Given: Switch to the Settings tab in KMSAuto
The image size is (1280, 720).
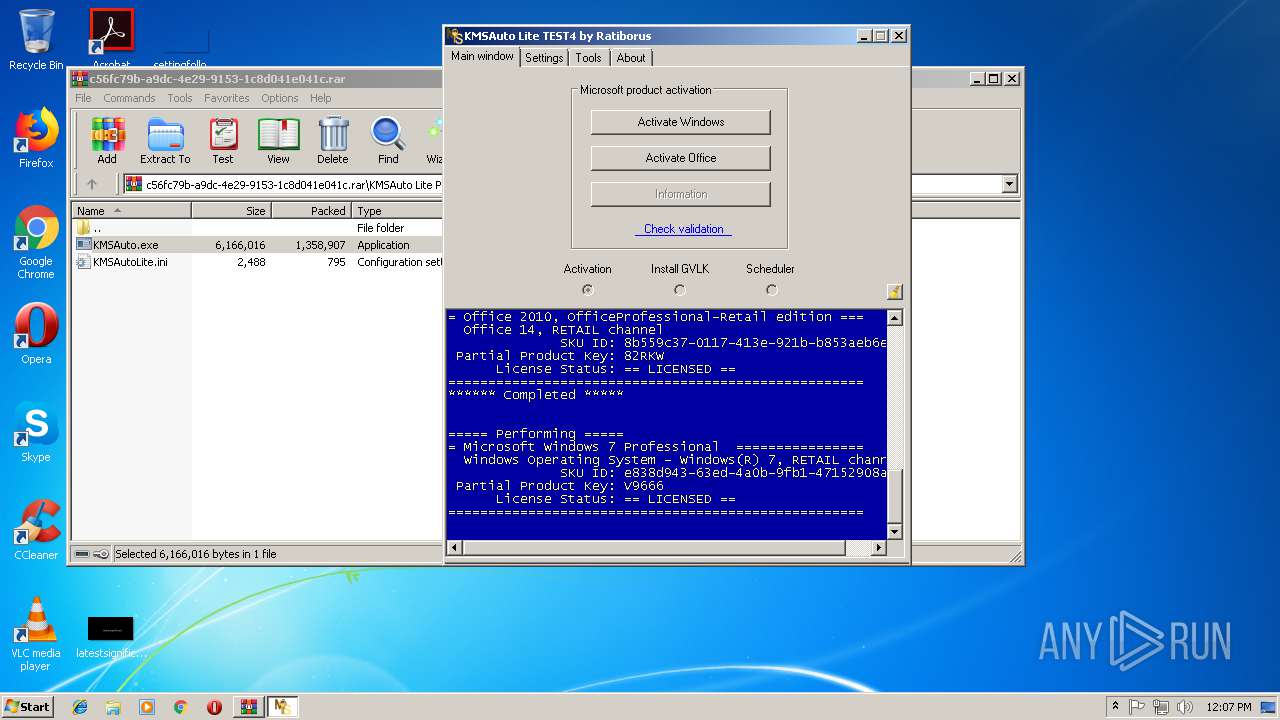Looking at the screenshot, I should point(544,58).
